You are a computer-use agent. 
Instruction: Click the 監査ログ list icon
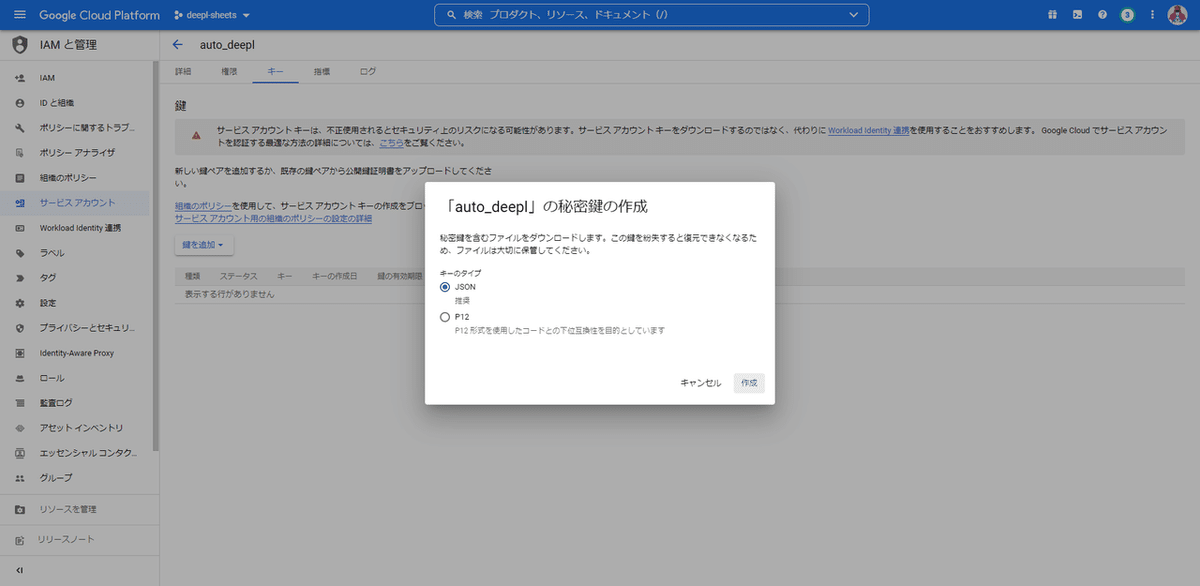20,403
